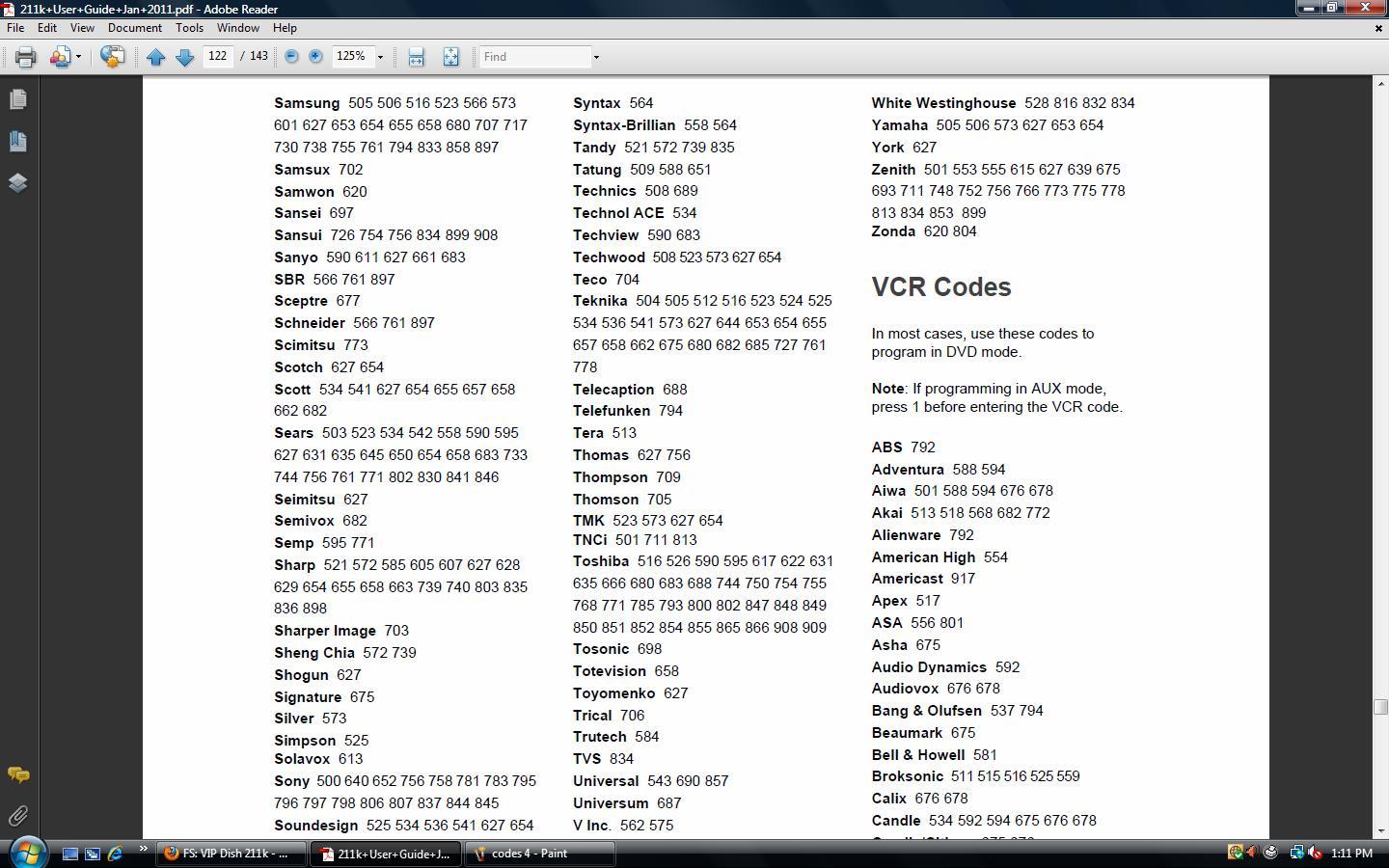
Task: Click the network connection tray icon
Action: [x=1296, y=853]
